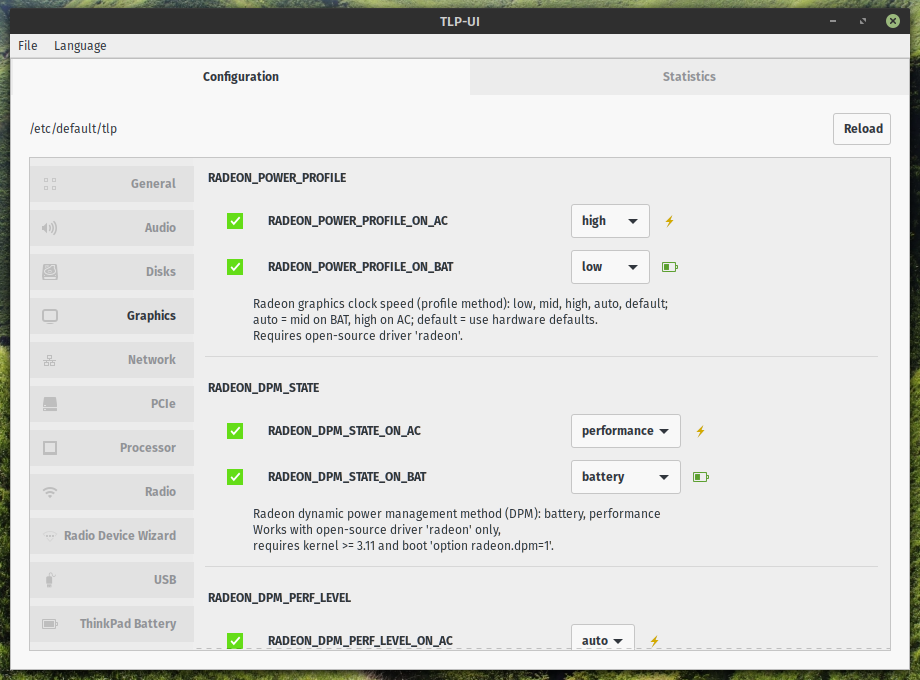Uncheck RADEON_POWER_PROFILE_ON_AC checkbox
Image resolution: width=920 pixels, height=680 pixels.
pos(235,221)
